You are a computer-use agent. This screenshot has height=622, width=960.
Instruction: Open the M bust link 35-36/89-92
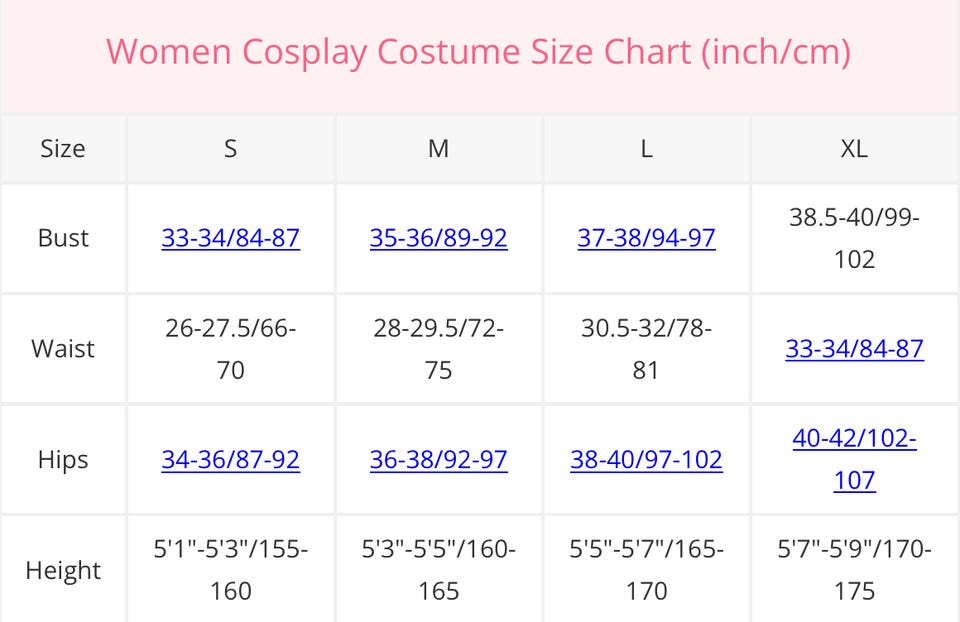438,238
